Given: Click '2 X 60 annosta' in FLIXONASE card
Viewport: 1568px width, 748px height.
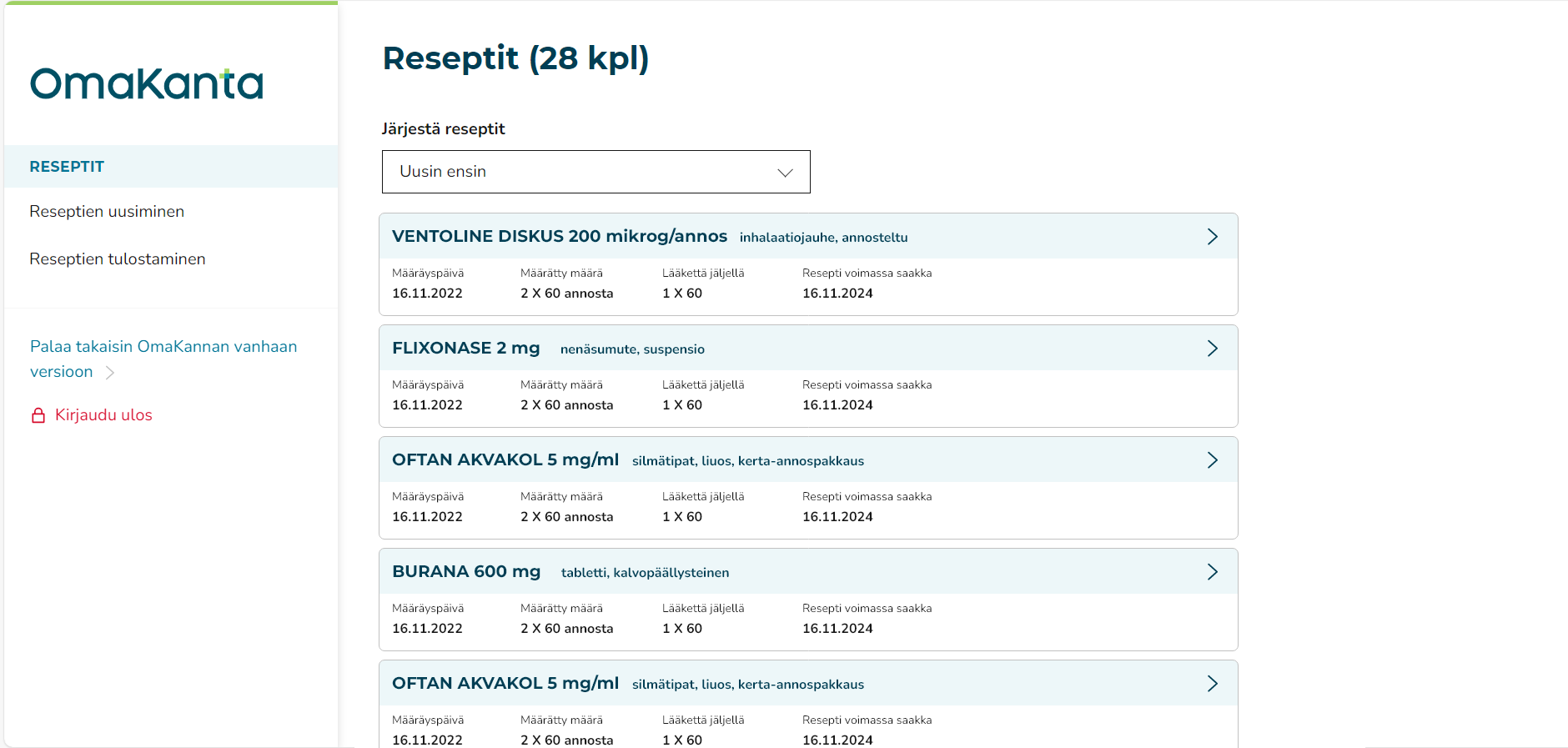Looking at the screenshot, I should [x=567, y=405].
